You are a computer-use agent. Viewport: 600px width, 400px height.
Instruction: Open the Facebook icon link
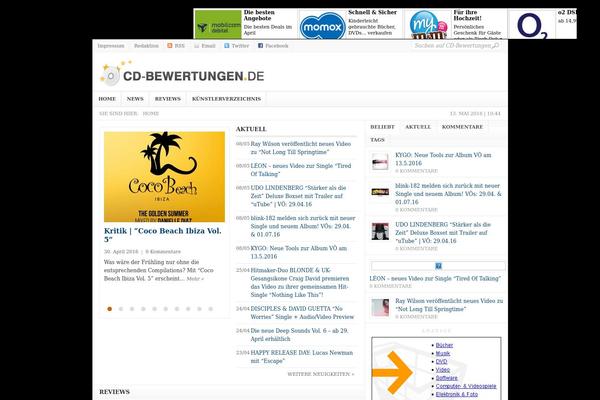260,46
